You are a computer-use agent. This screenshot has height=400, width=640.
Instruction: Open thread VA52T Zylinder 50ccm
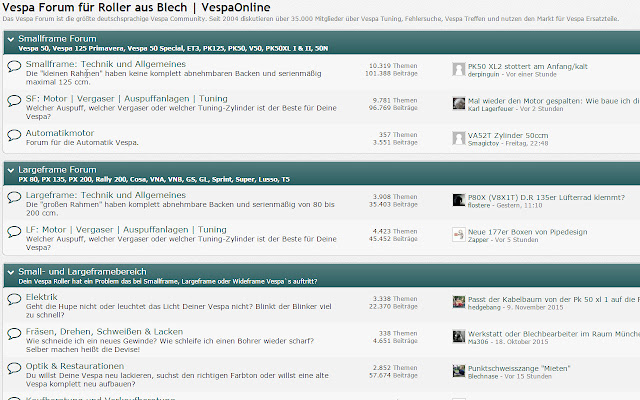508,136
